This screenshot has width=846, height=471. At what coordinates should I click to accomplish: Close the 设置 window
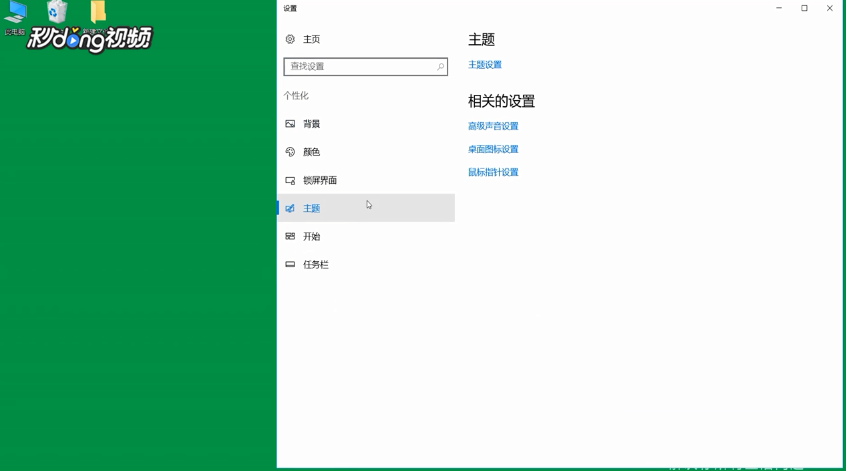pos(830,8)
